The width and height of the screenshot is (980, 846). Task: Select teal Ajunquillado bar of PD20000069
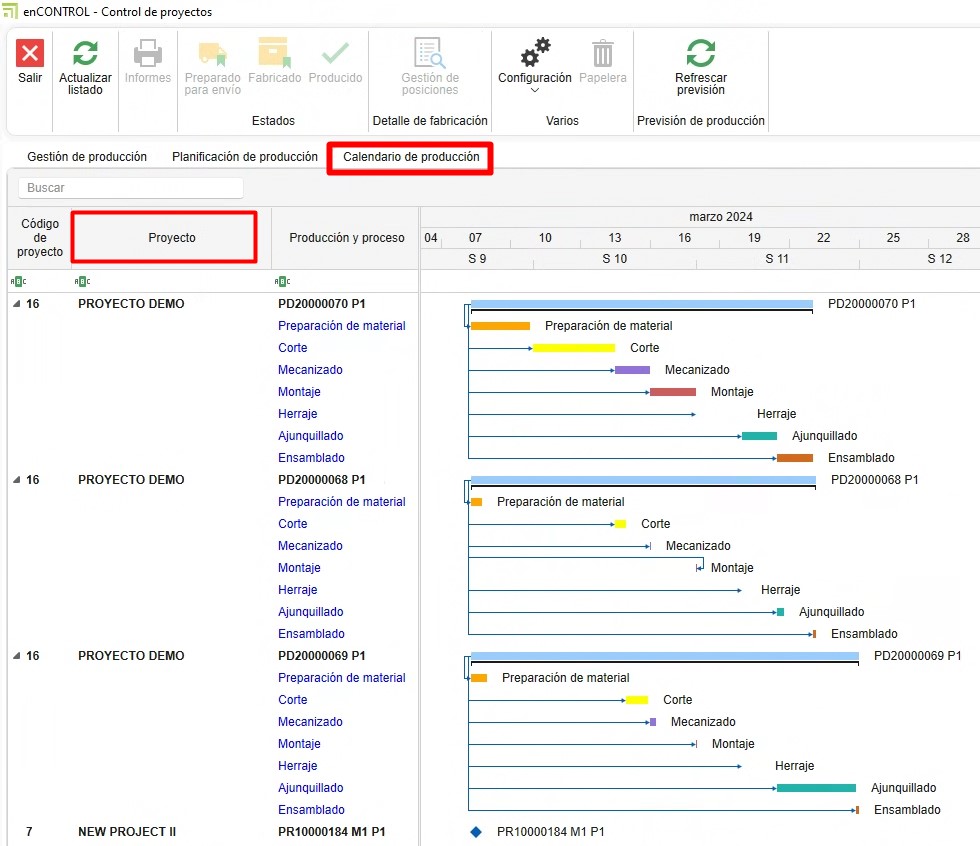[x=816, y=788]
